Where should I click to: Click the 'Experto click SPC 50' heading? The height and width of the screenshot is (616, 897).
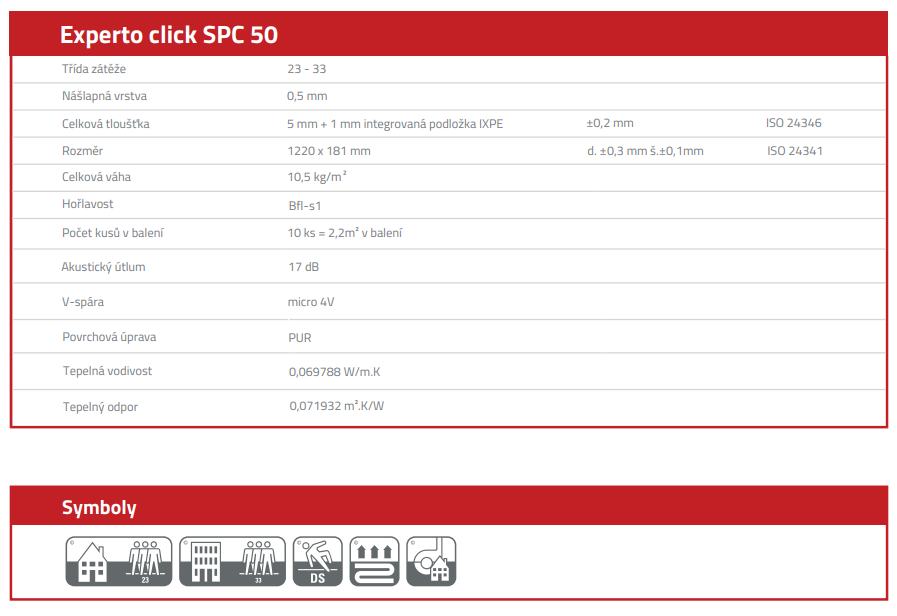pos(169,35)
